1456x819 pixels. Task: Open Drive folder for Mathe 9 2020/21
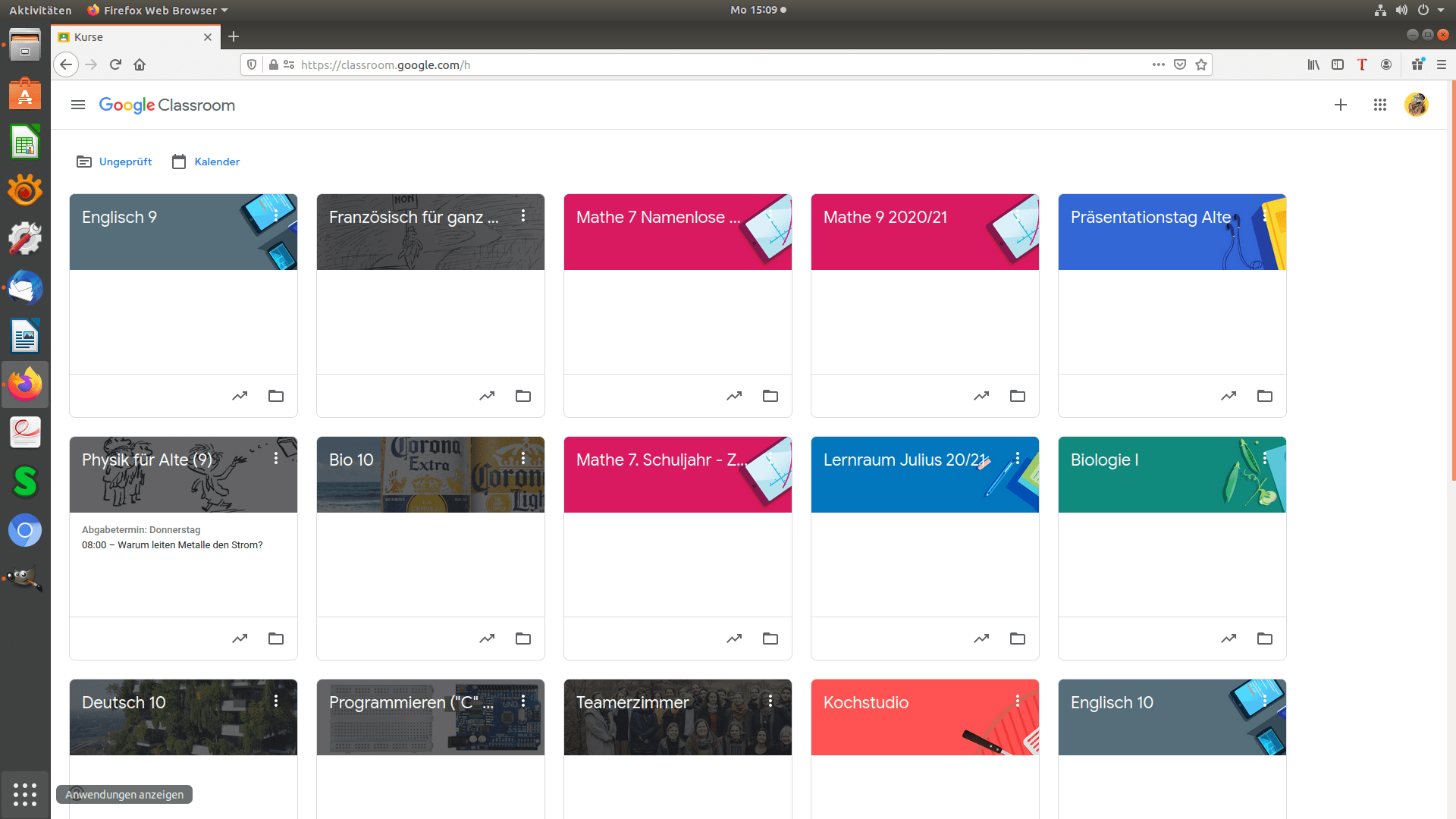[x=1018, y=396]
